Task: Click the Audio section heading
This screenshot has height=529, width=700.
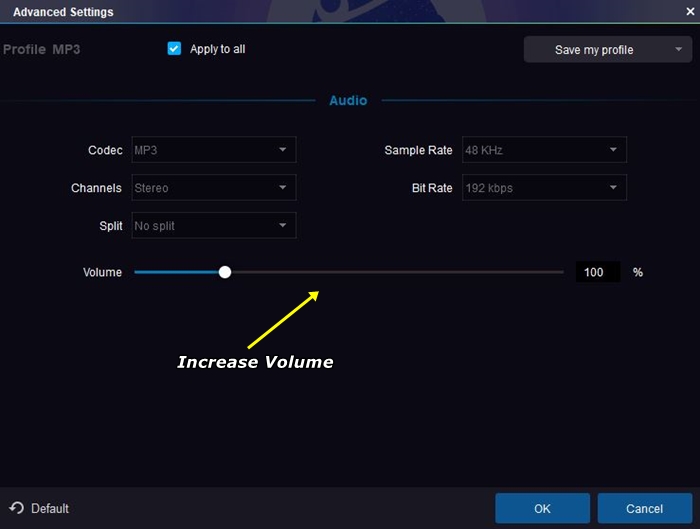Action: pyautogui.click(x=348, y=100)
